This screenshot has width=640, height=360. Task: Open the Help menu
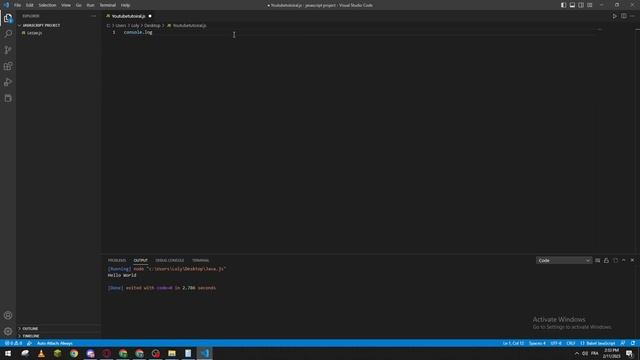click(125, 5)
